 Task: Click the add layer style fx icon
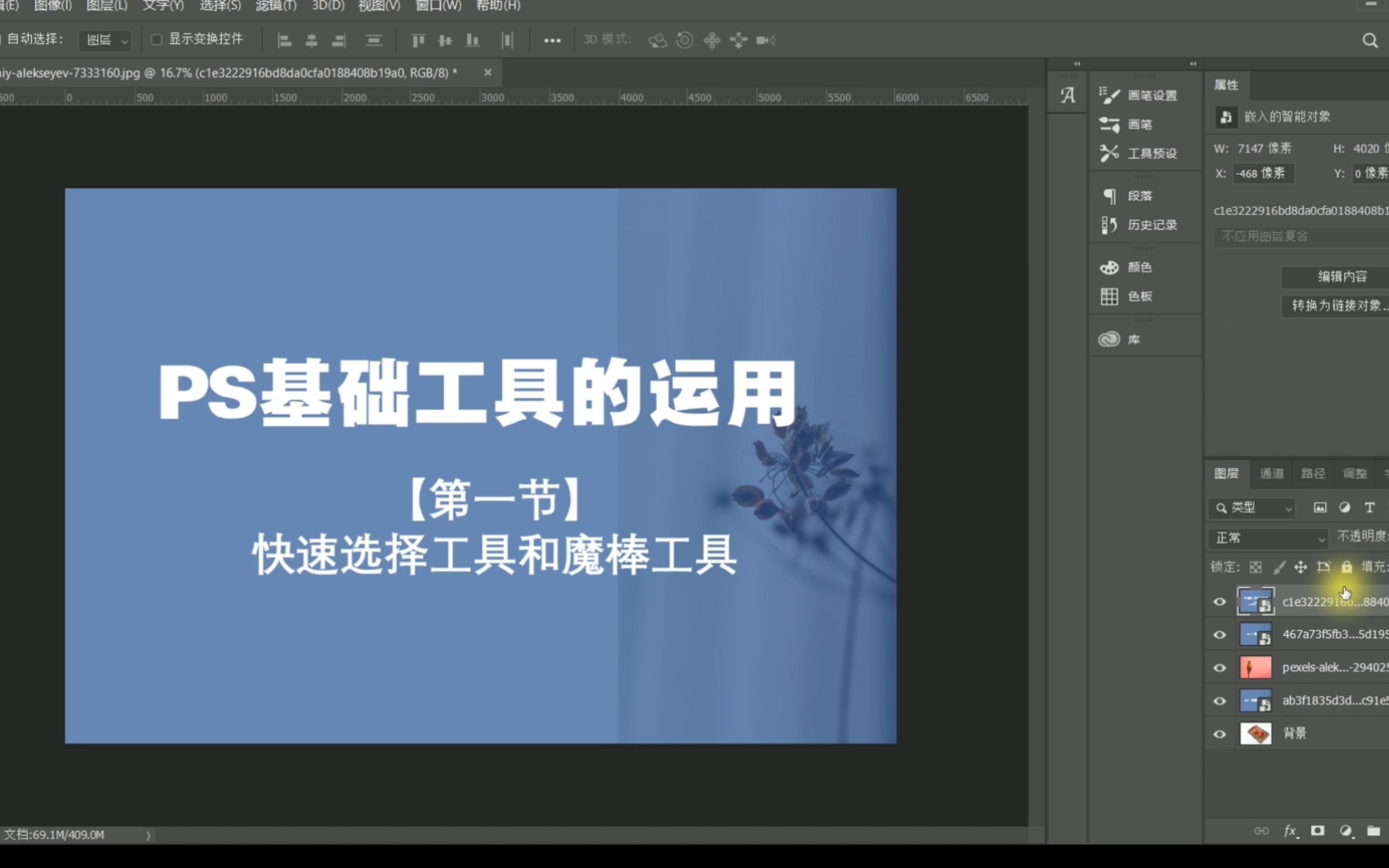1290,831
